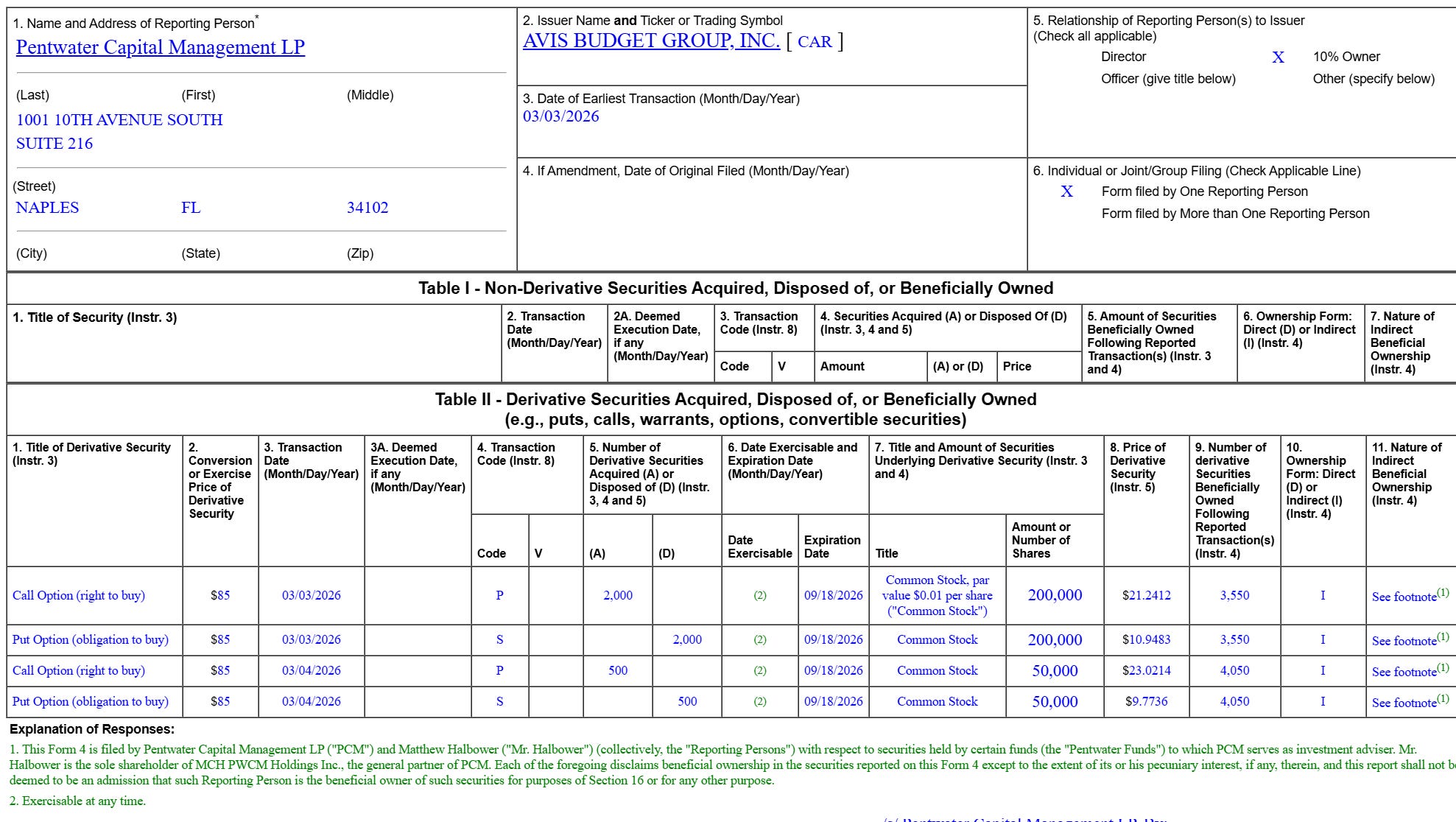Screen dimensions: 1456x822
Task: Click the $21.2412 derivative price cell
Action: pos(1146,595)
